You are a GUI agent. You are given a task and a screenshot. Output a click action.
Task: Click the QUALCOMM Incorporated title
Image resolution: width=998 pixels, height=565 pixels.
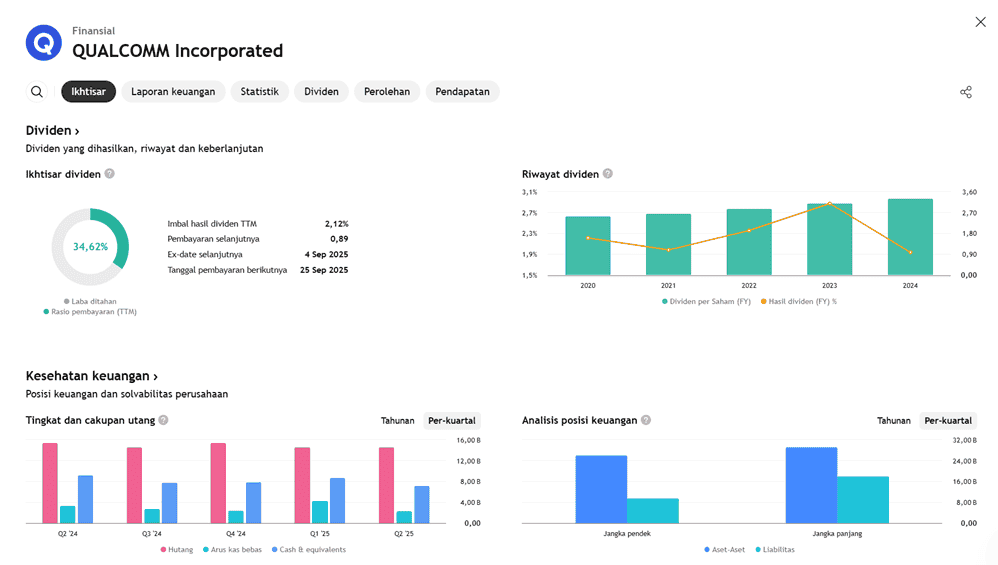tap(178, 51)
